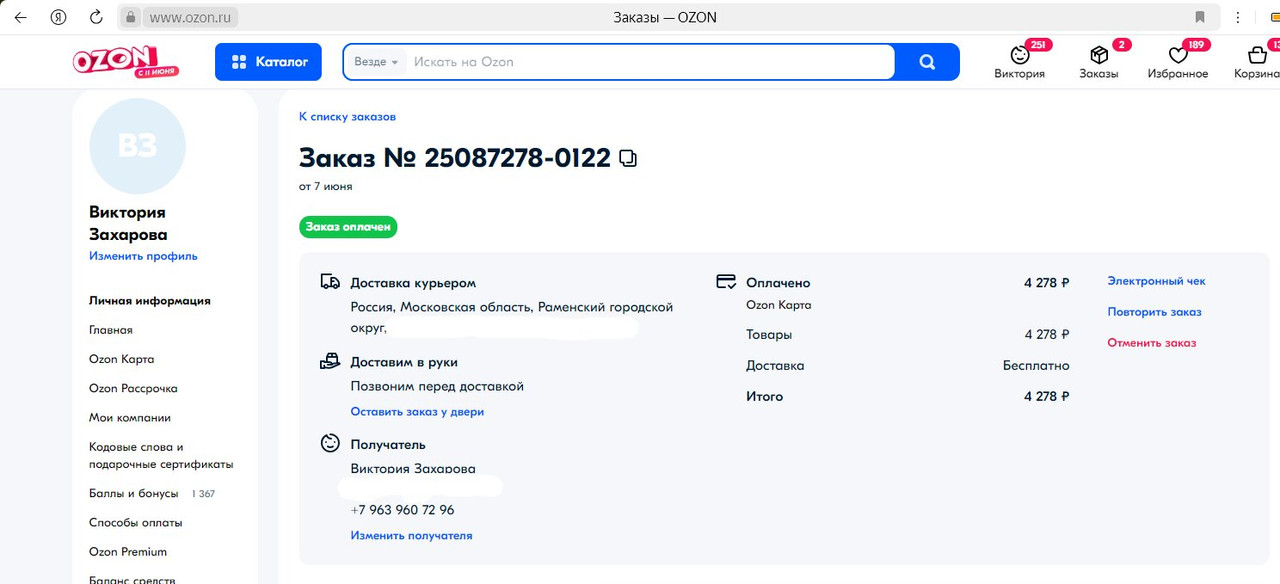Screen dimensions: 1280x584
Task: Click the courier delivery truck icon
Action: point(330,282)
